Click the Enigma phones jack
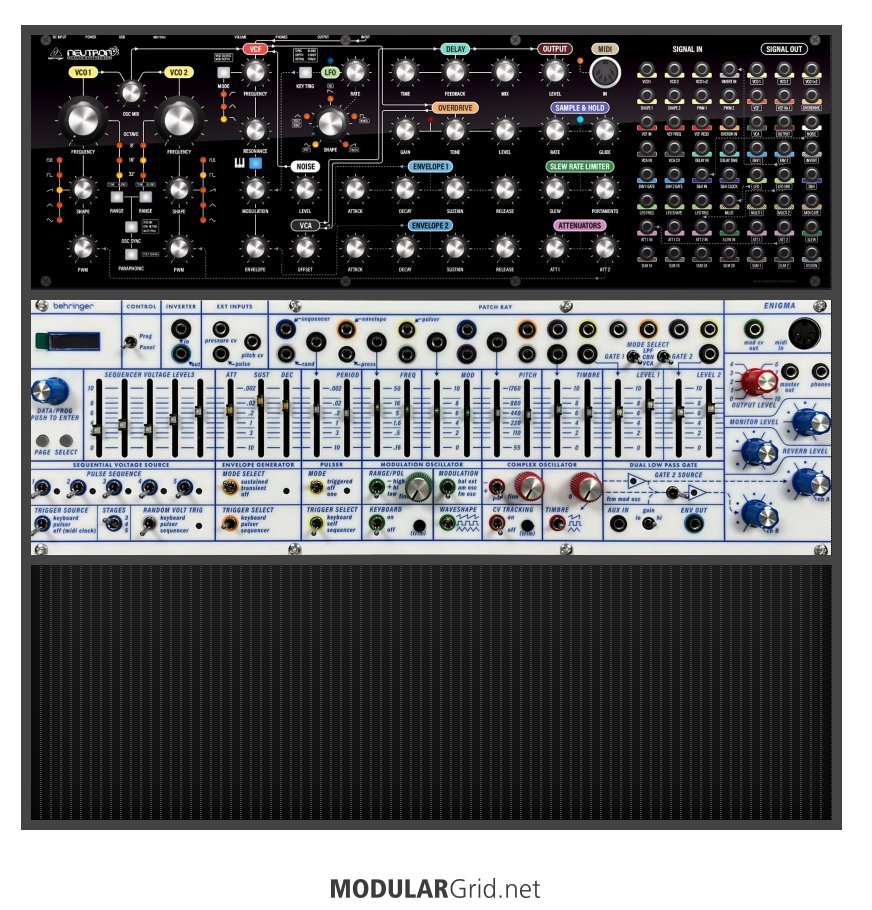 pyautogui.click(x=820, y=371)
